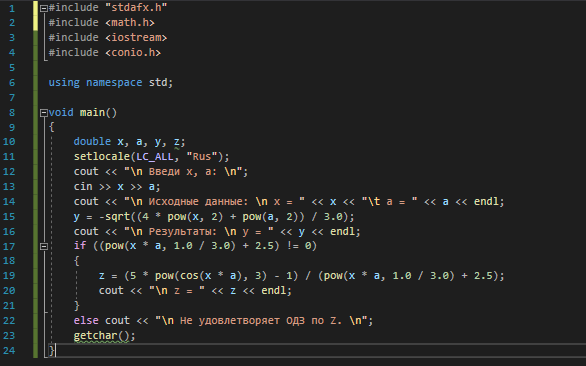This screenshot has width=586, height=366.
Task: Click line number 5 in the gutter
Action: coord(12,68)
